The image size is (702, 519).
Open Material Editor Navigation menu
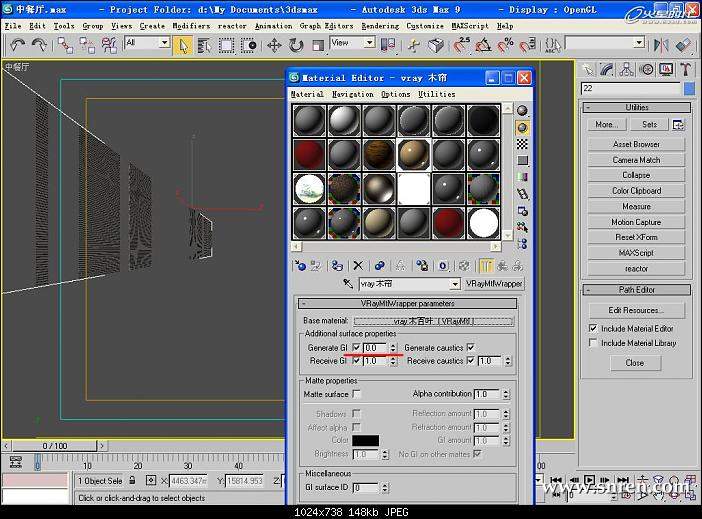pyautogui.click(x=353, y=94)
